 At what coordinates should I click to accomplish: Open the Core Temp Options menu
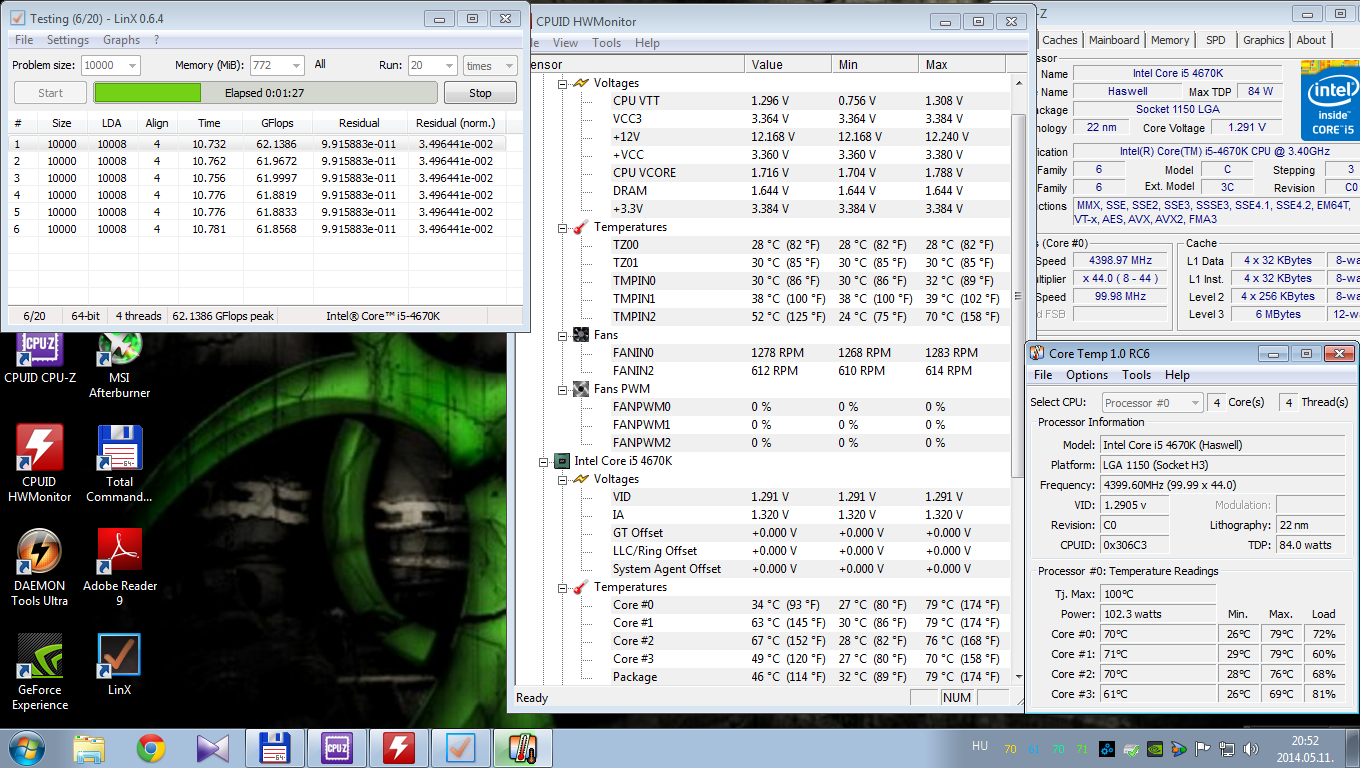(x=1086, y=375)
